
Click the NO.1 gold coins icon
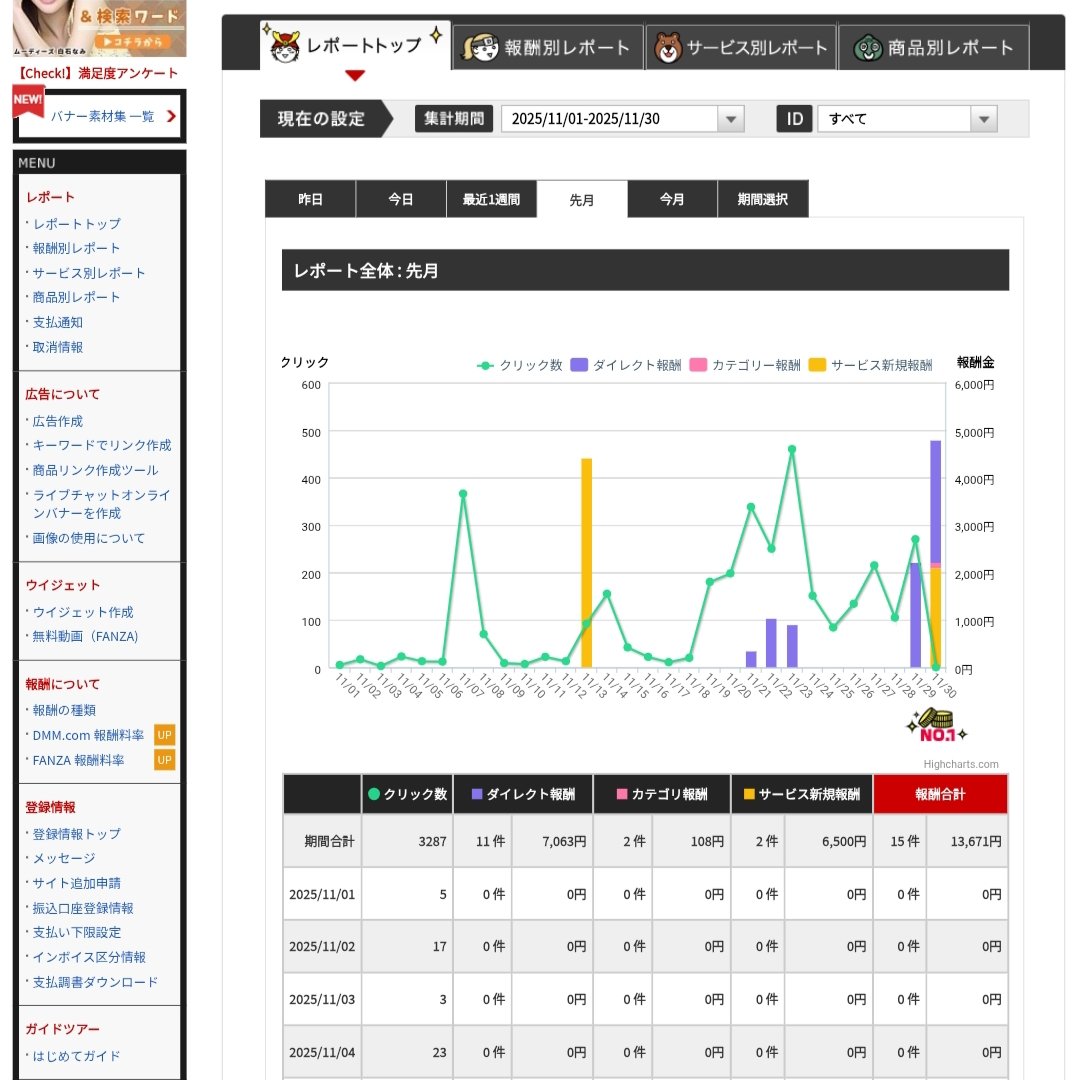coord(937,725)
